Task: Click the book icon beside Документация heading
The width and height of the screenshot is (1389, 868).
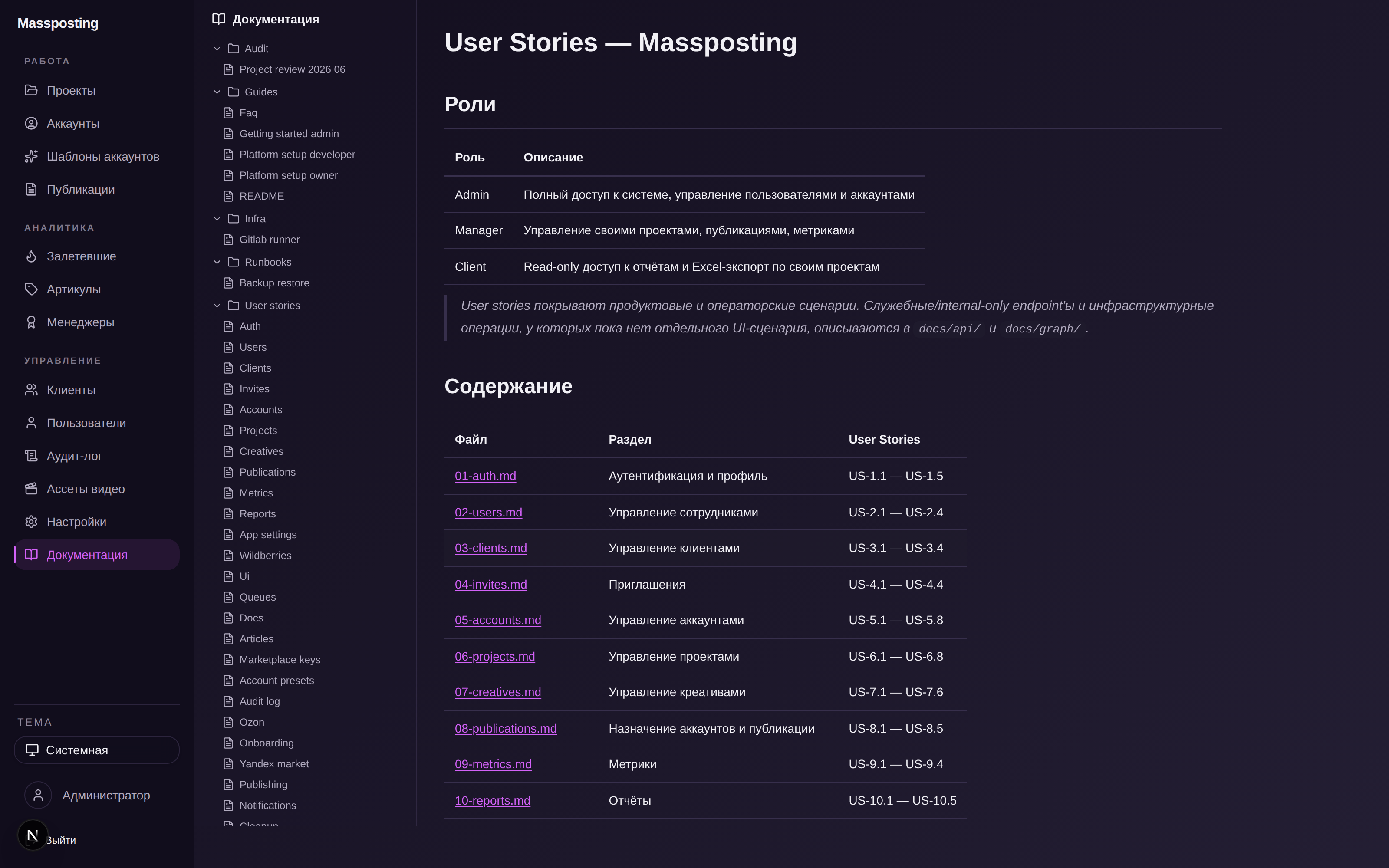Action: pos(219,19)
